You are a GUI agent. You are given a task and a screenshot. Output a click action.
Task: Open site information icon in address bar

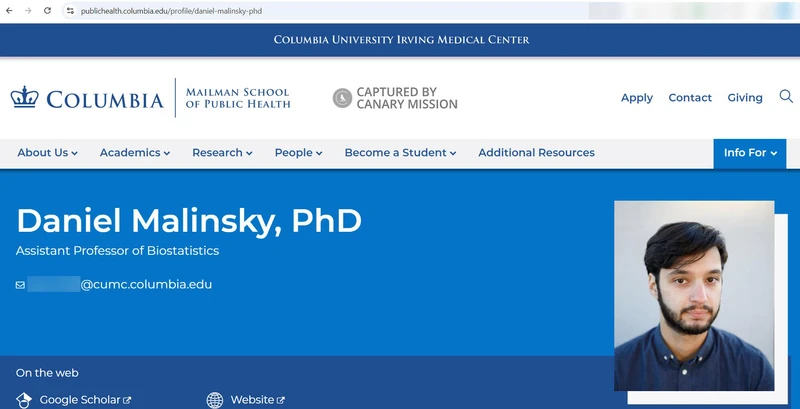coord(70,10)
